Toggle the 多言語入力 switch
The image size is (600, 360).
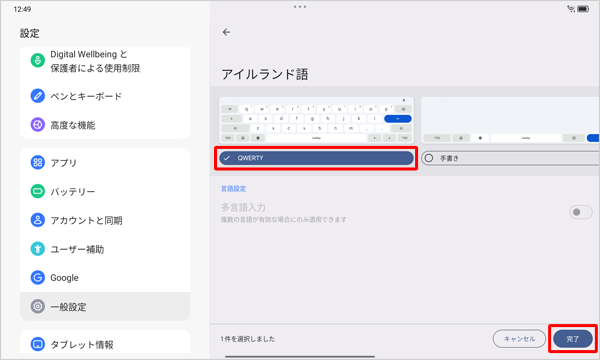[x=580, y=212]
